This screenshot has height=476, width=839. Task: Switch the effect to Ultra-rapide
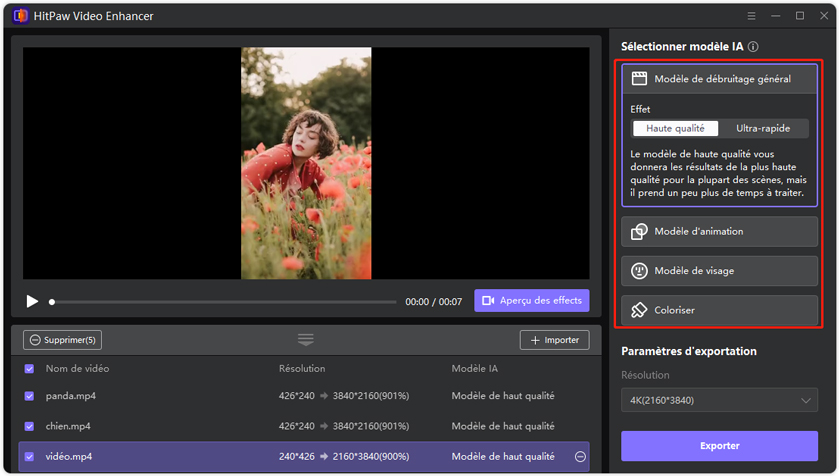tap(762, 128)
